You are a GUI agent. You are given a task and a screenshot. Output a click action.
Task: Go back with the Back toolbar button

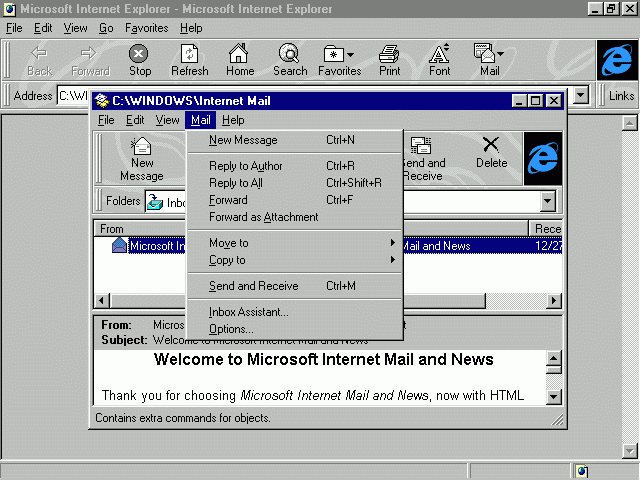pyautogui.click(x=40, y=60)
